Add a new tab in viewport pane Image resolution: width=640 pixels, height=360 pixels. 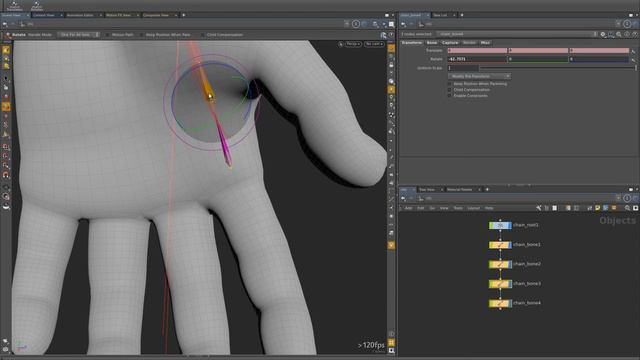(x=184, y=15)
